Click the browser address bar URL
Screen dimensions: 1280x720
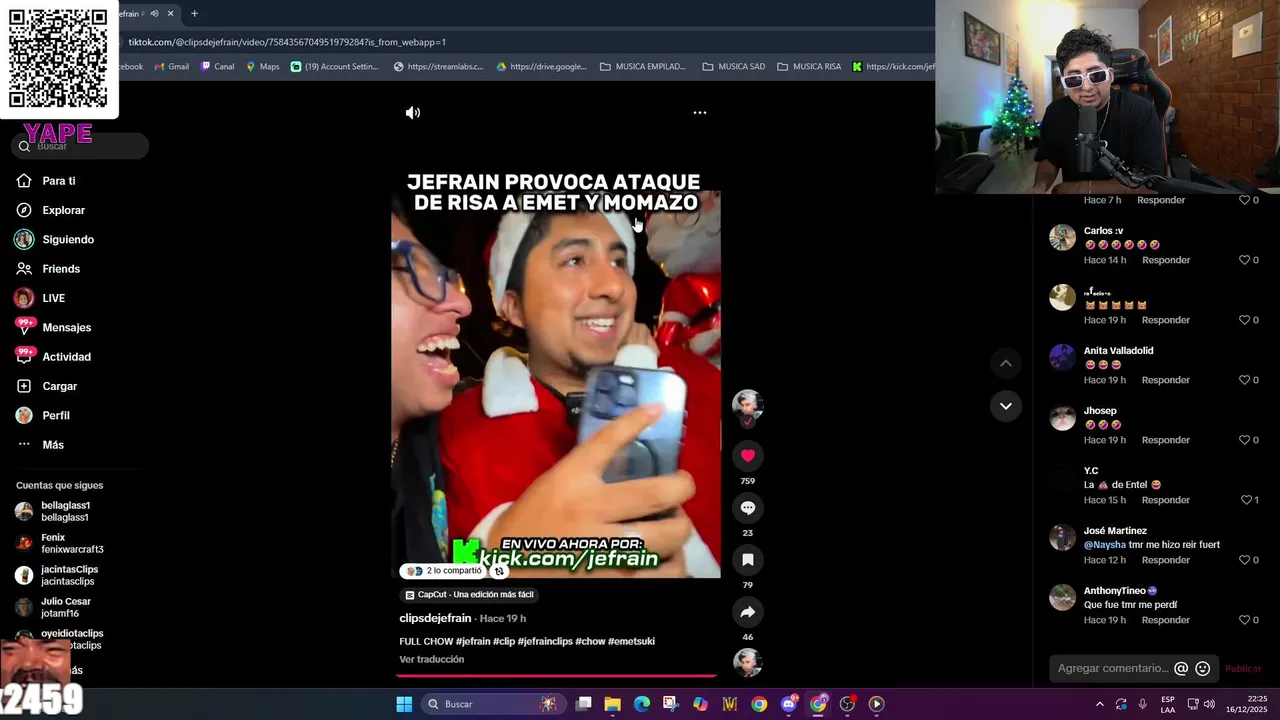point(287,42)
